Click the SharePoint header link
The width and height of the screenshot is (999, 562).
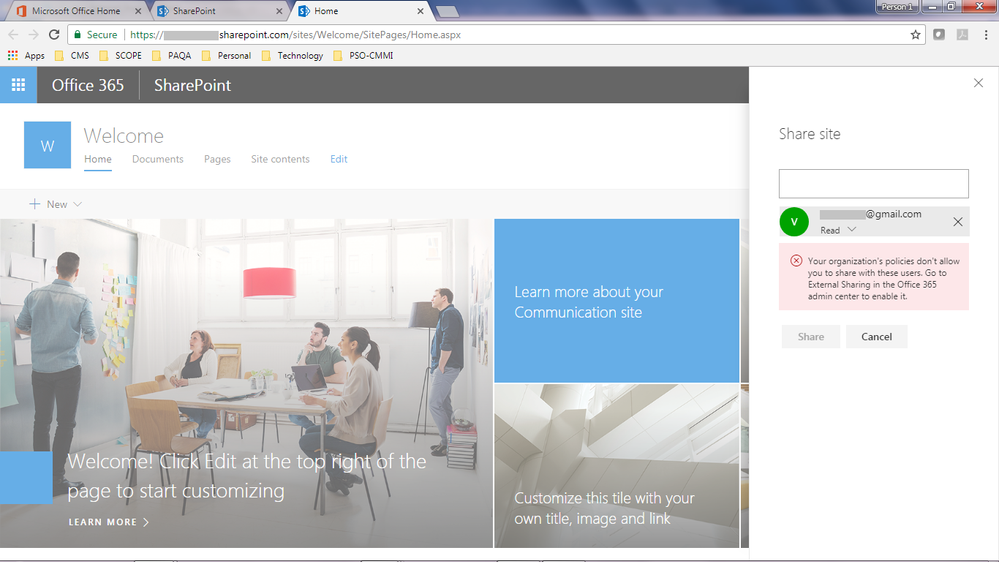[x=192, y=85]
